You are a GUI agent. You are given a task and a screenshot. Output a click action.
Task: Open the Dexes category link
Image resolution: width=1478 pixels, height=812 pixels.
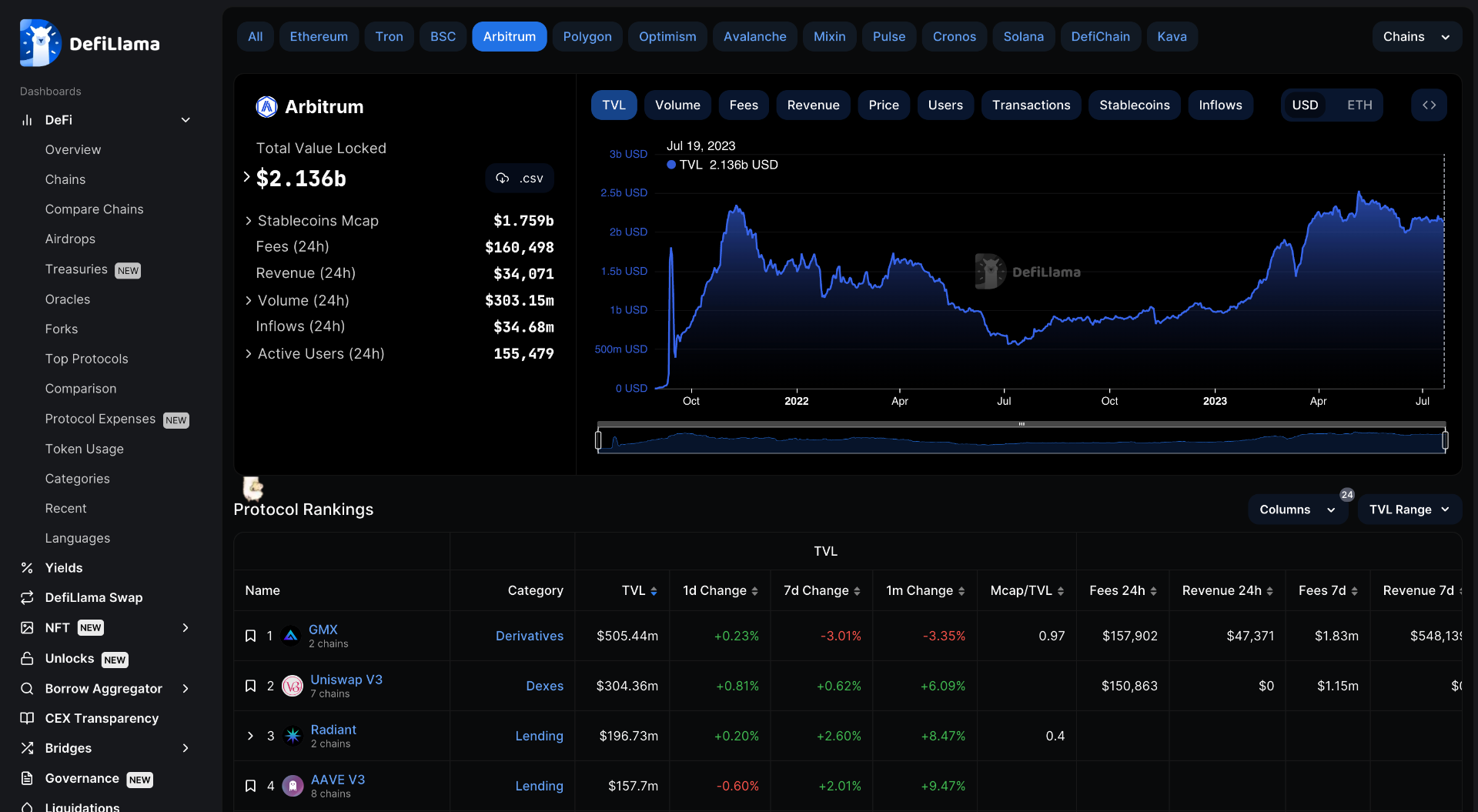pos(545,686)
